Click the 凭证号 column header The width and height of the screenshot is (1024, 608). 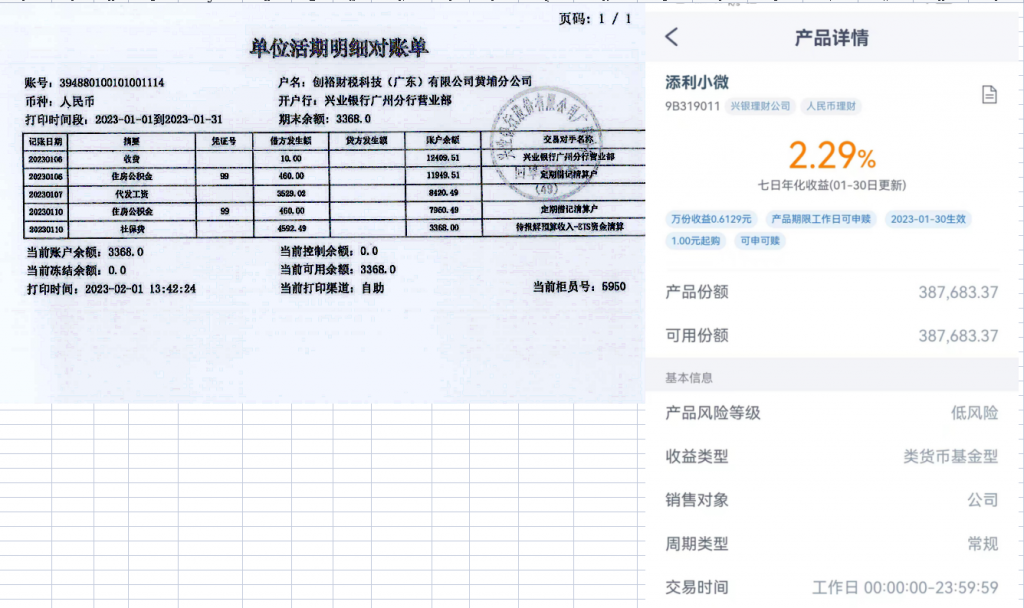tap(224, 141)
